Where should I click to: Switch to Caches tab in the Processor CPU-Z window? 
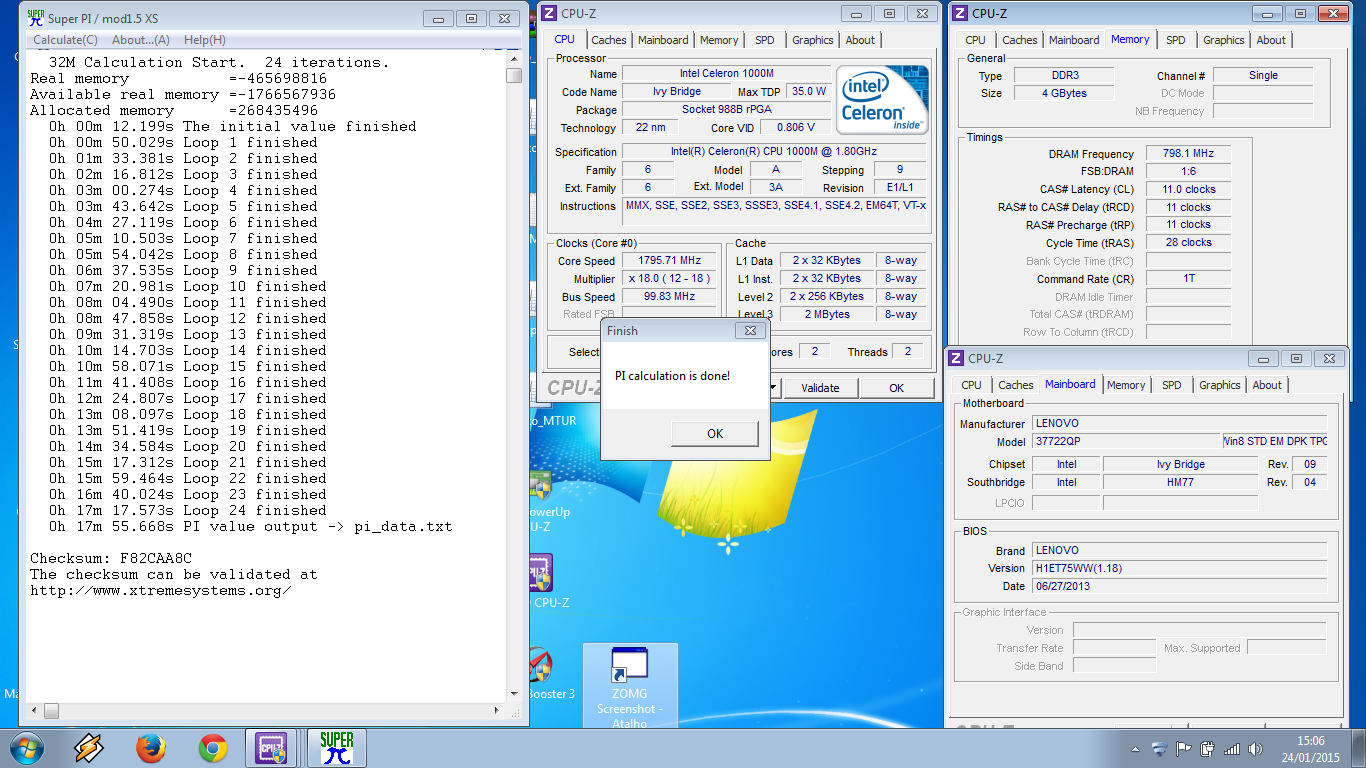pos(608,40)
